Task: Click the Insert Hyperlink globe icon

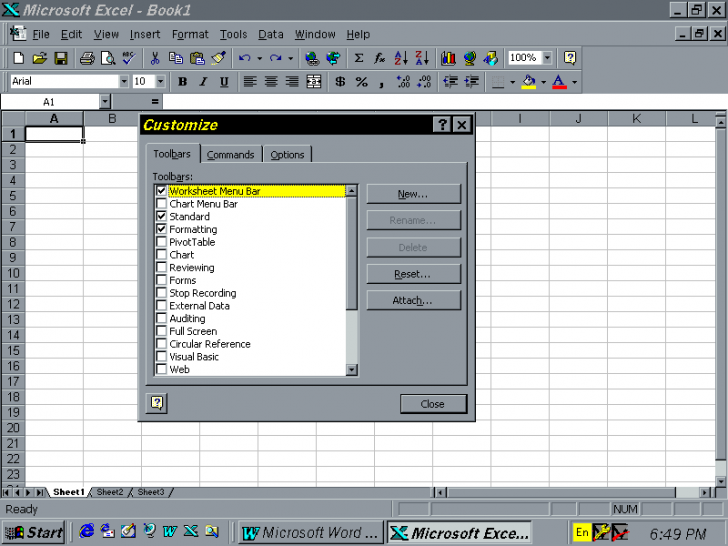Action: point(312,58)
